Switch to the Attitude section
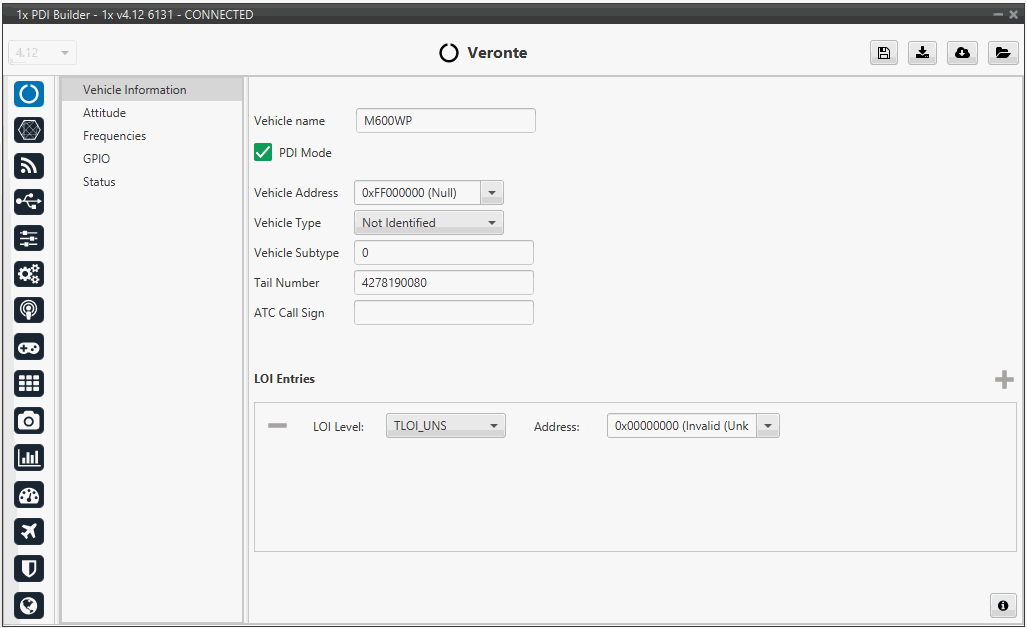1027x628 pixels. [x=104, y=113]
